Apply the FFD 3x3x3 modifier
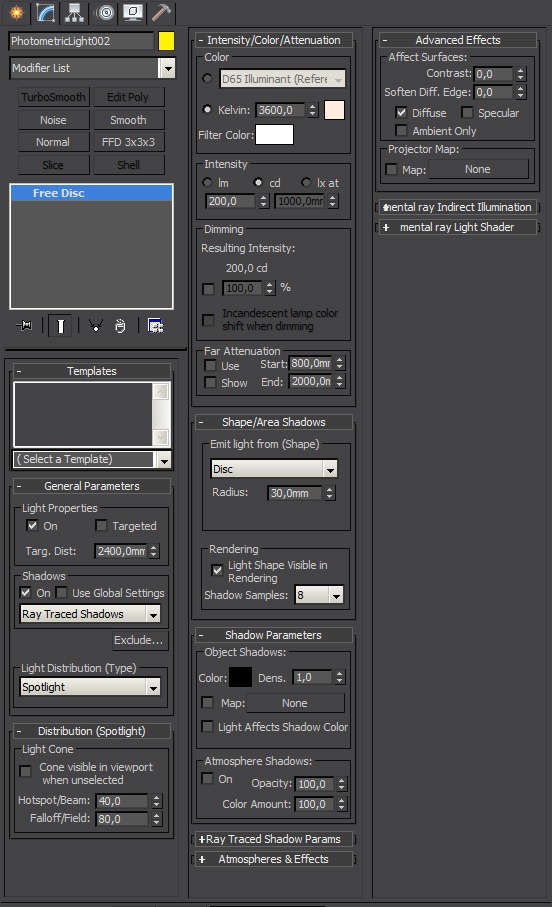Image resolution: width=552 pixels, height=907 pixels. (x=128, y=142)
